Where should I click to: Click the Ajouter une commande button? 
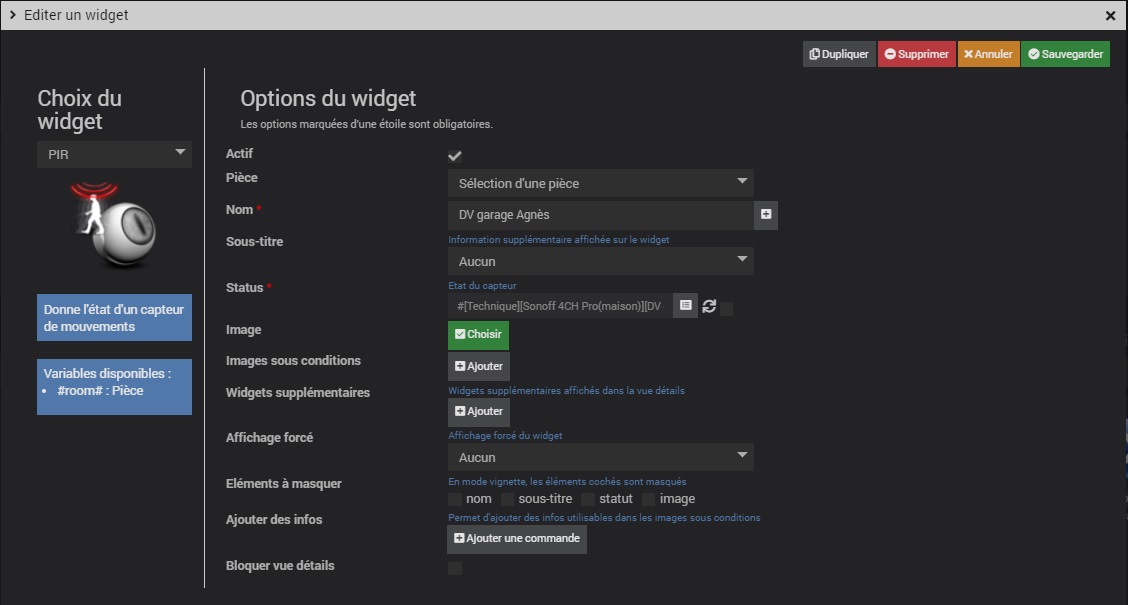click(516, 538)
